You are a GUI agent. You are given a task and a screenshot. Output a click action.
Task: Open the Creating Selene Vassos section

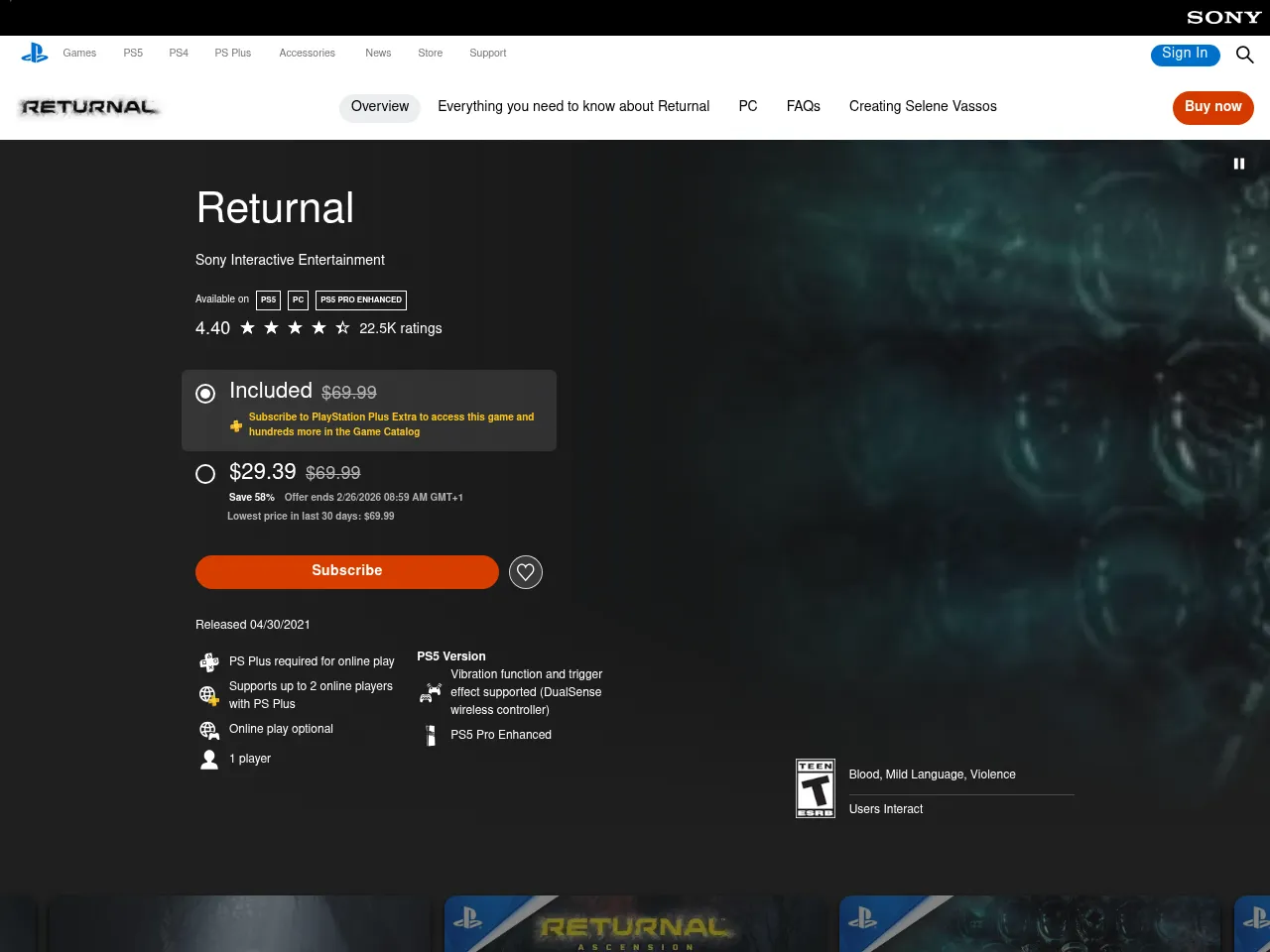[923, 106]
